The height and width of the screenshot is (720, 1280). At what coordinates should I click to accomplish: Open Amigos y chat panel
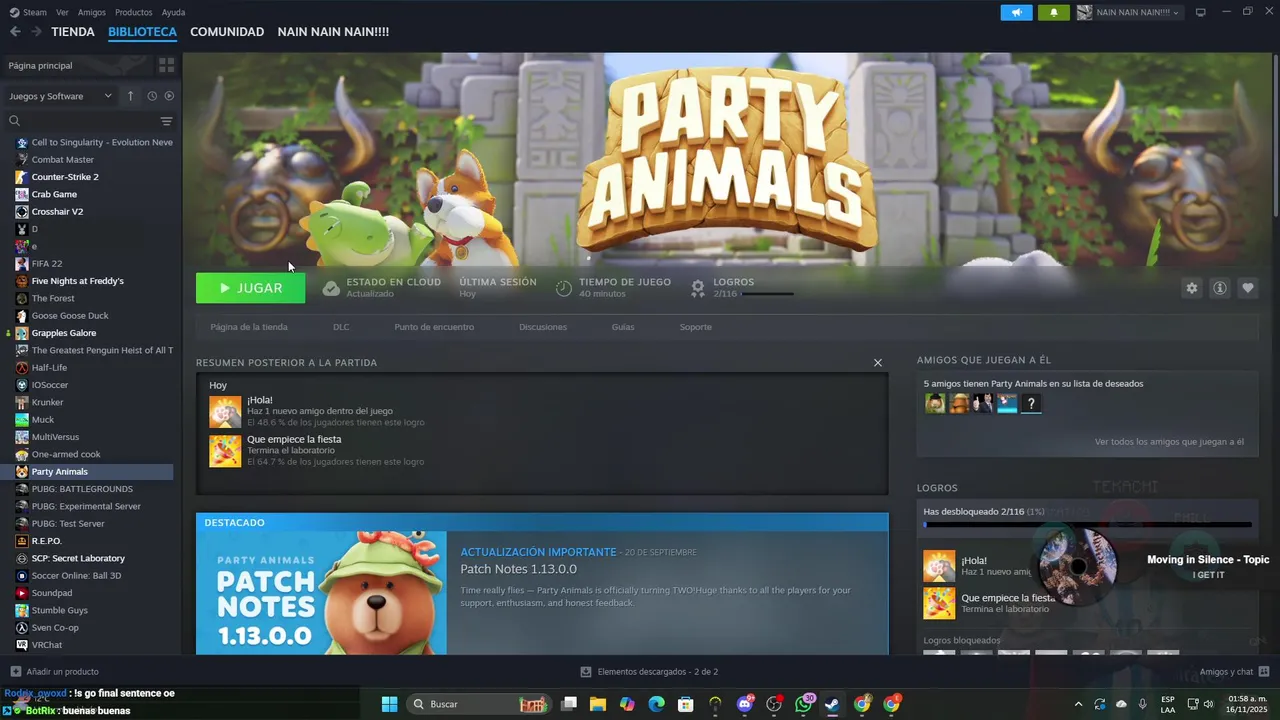1234,672
